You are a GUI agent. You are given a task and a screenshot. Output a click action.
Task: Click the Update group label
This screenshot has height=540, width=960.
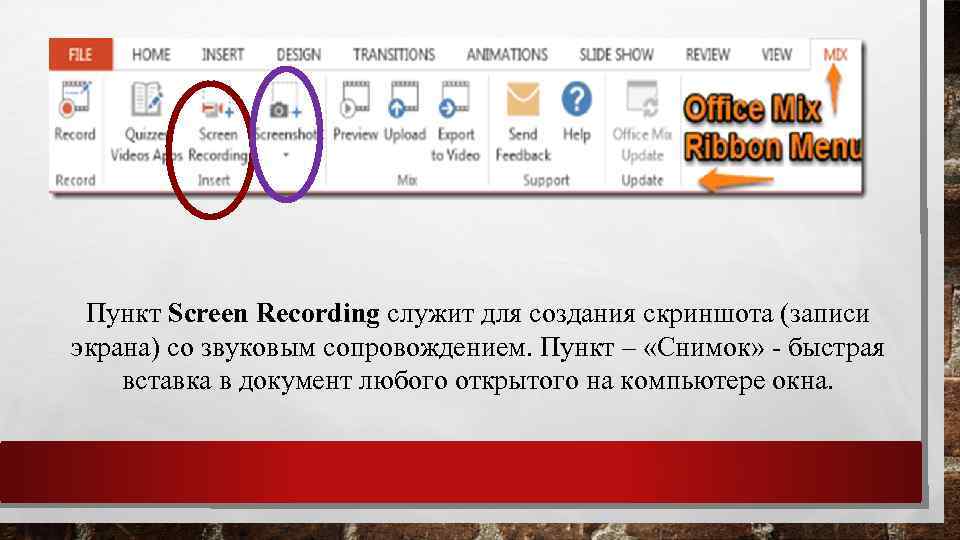click(642, 180)
